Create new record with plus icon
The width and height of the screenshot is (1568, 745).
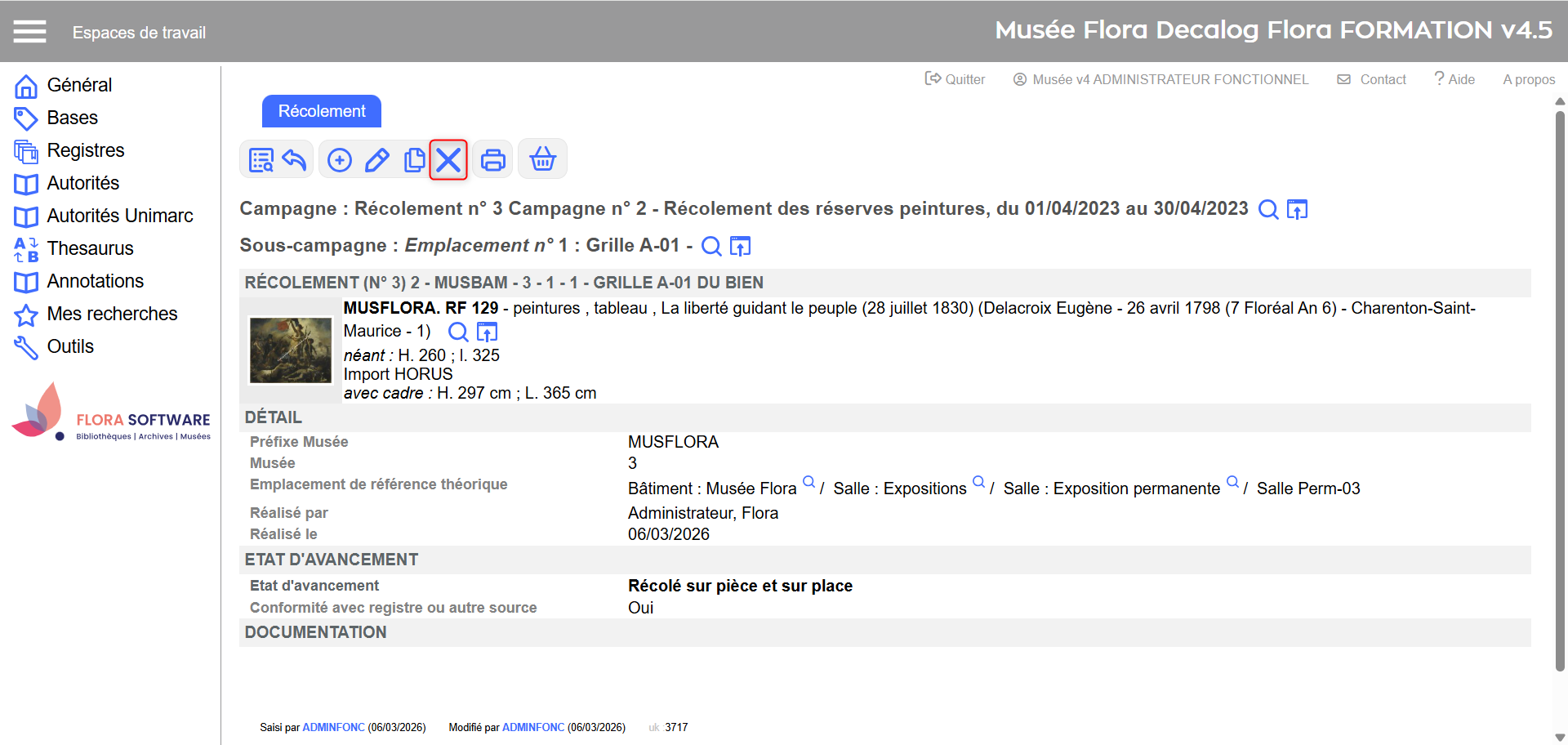coord(340,160)
